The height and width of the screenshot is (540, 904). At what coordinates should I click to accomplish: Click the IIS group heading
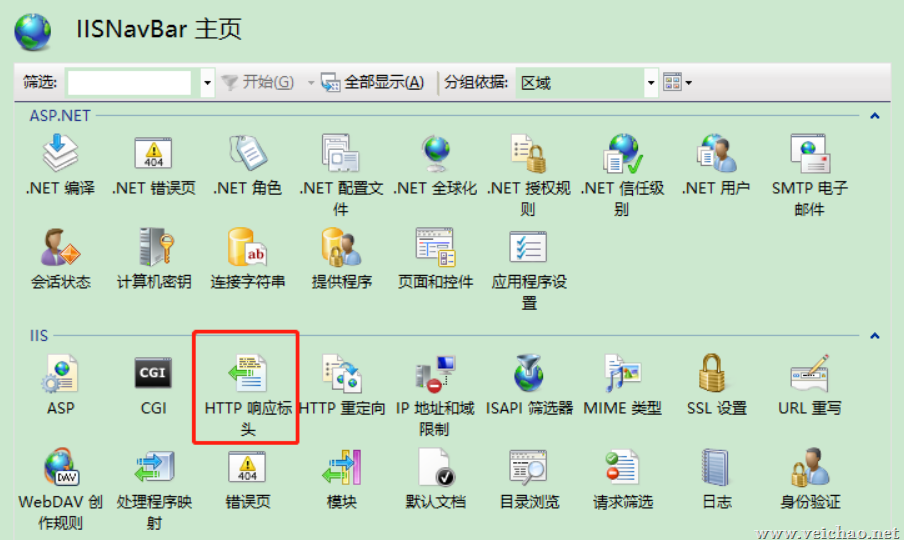click(39, 335)
